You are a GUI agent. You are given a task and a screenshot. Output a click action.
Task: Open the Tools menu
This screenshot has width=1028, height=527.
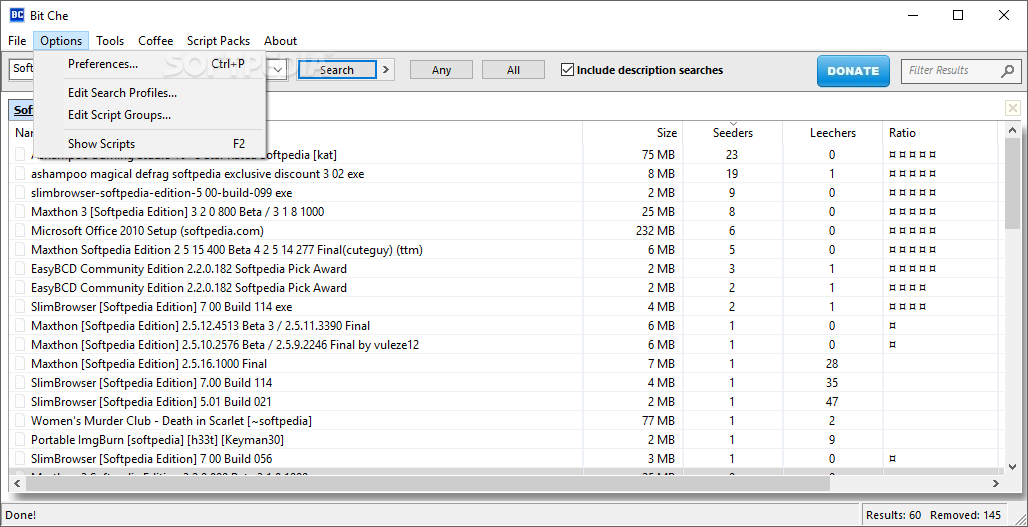110,41
